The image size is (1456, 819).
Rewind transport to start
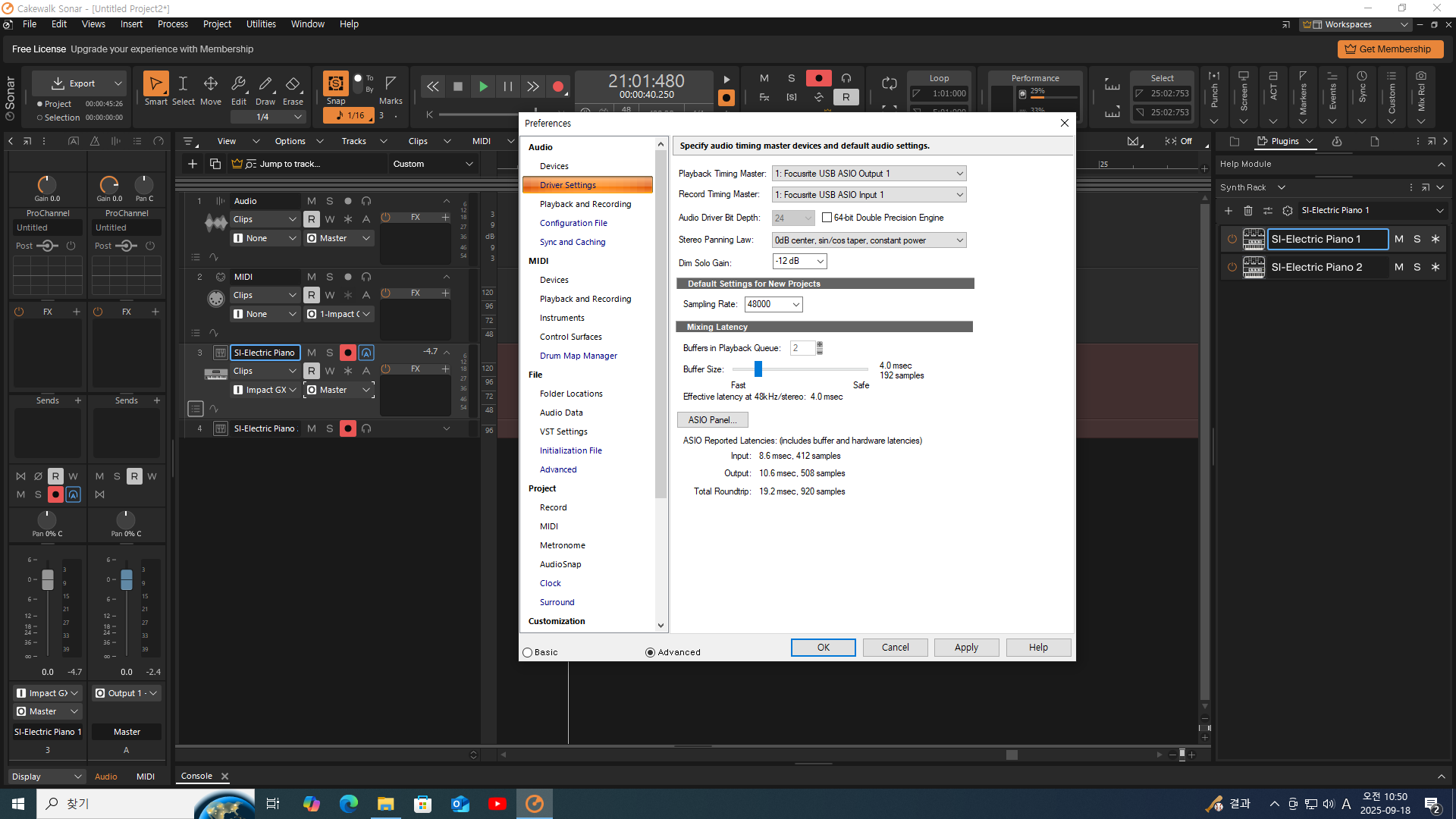coord(432,86)
